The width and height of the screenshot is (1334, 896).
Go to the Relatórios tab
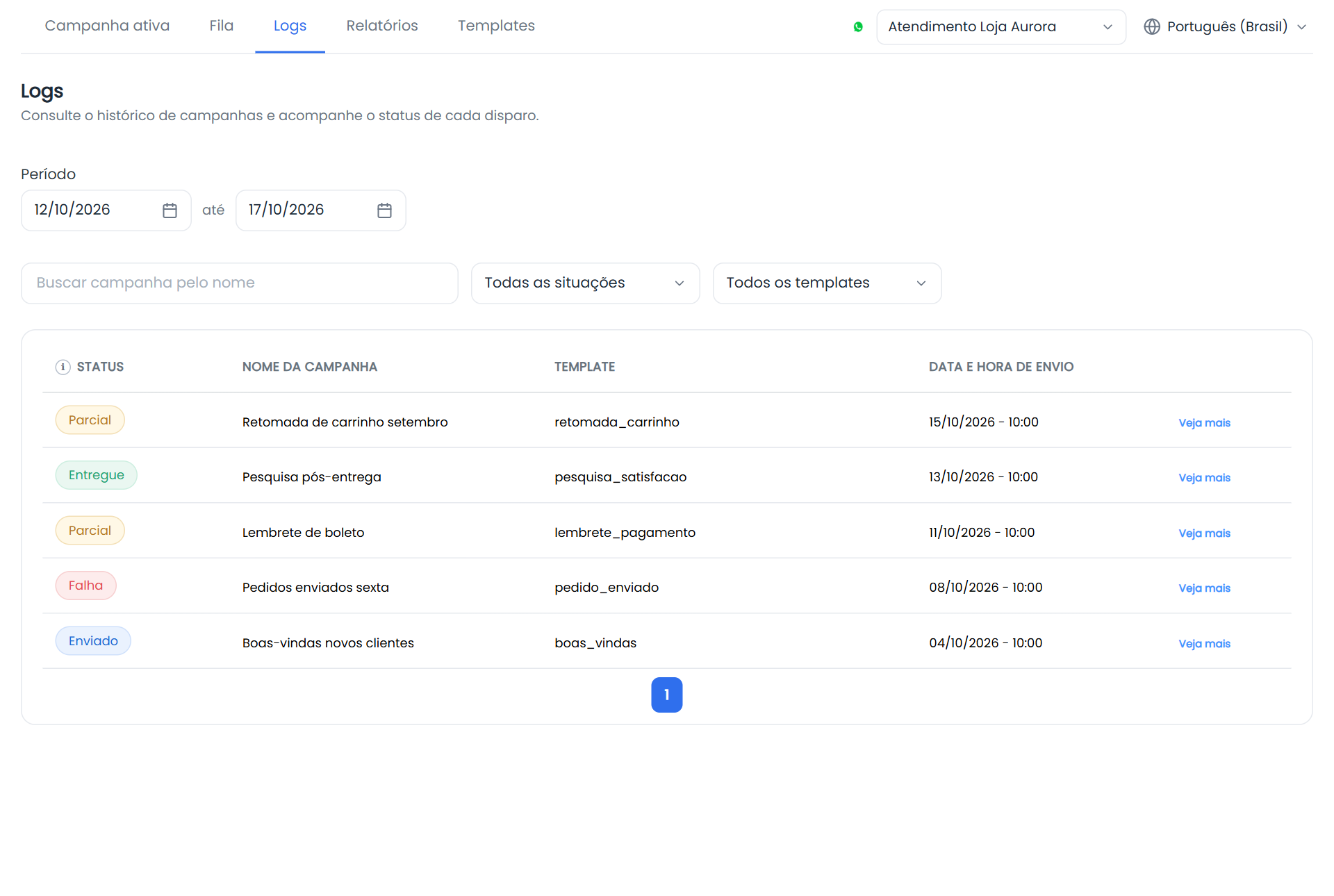(382, 26)
